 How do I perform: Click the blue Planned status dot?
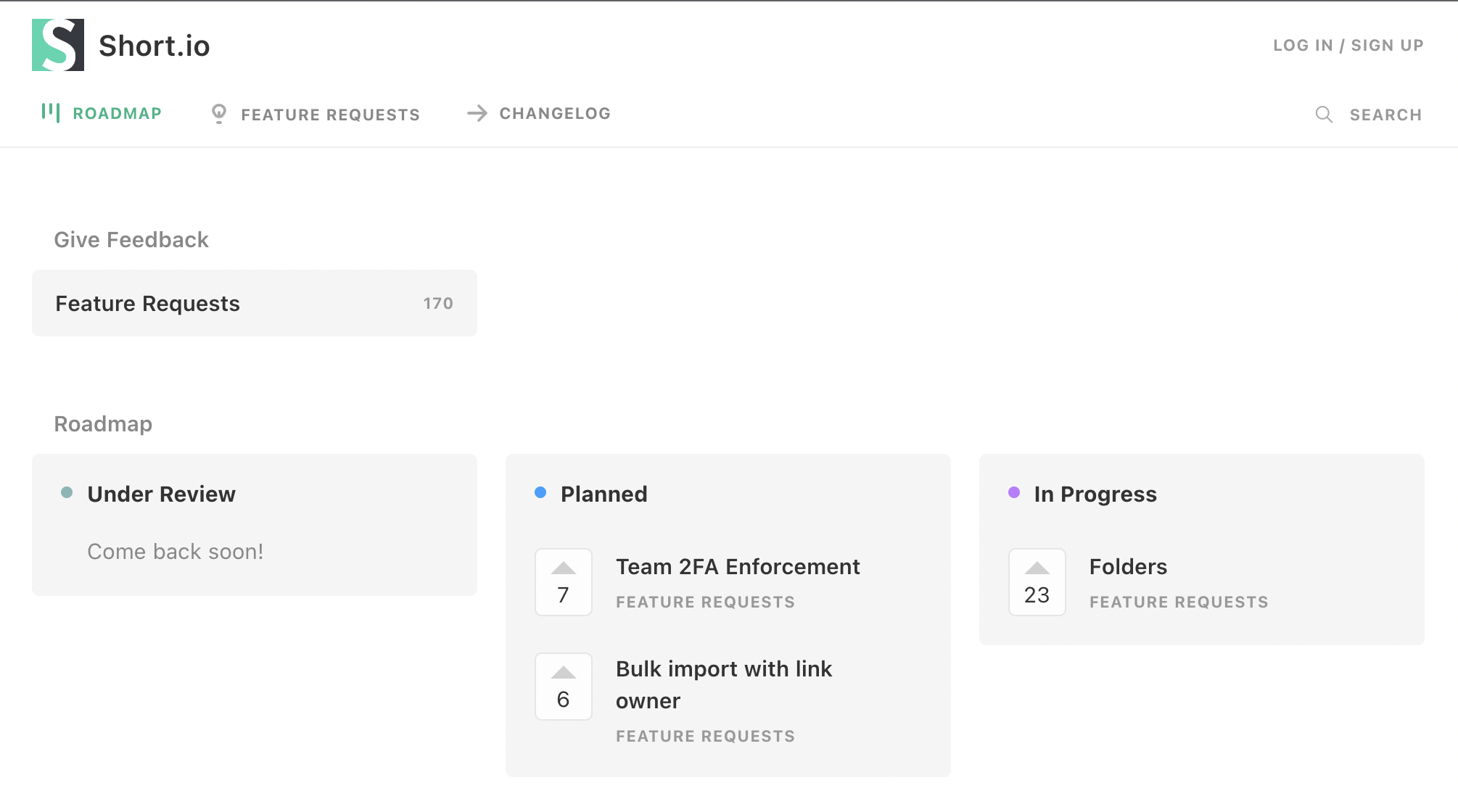pyautogui.click(x=540, y=493)
